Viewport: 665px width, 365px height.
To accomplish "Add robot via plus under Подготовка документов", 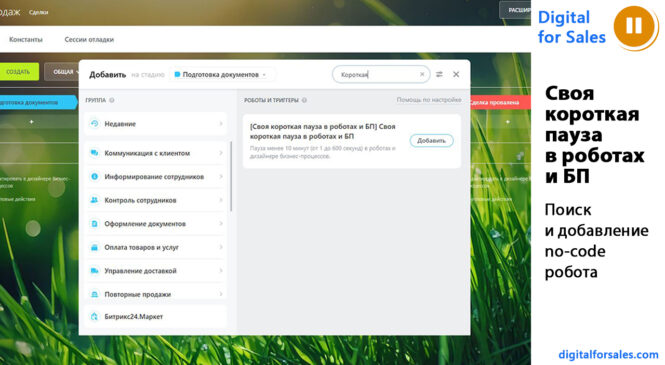I will 31,122.
